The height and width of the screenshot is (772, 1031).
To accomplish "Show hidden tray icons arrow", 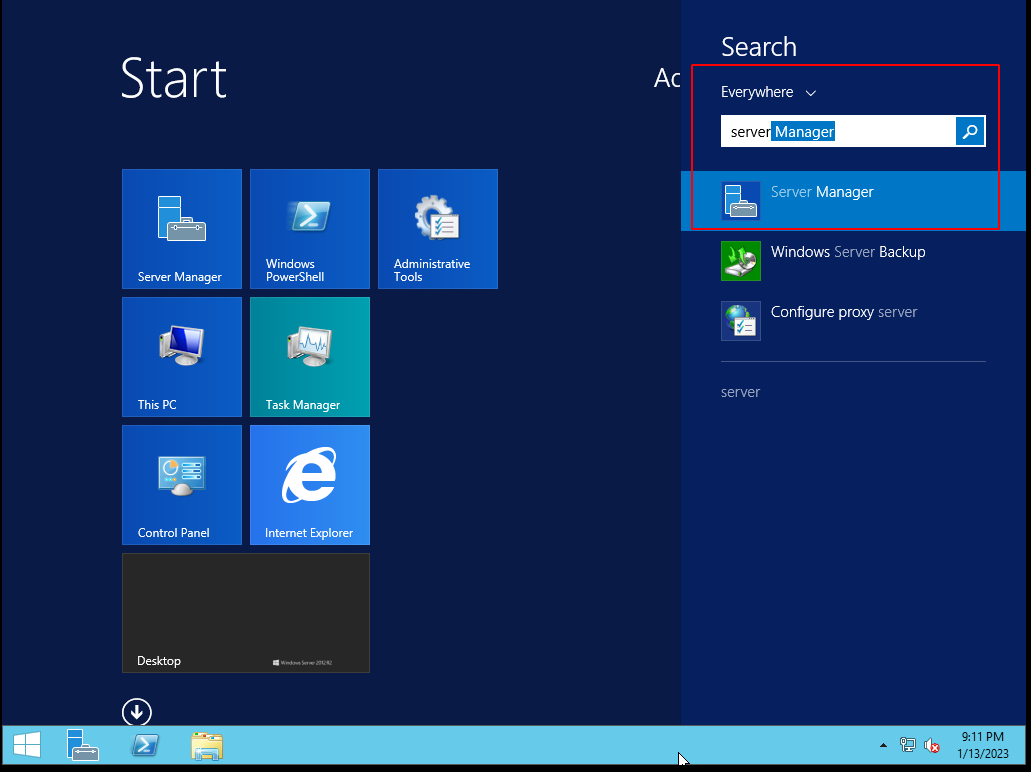I will pos(883,745).
